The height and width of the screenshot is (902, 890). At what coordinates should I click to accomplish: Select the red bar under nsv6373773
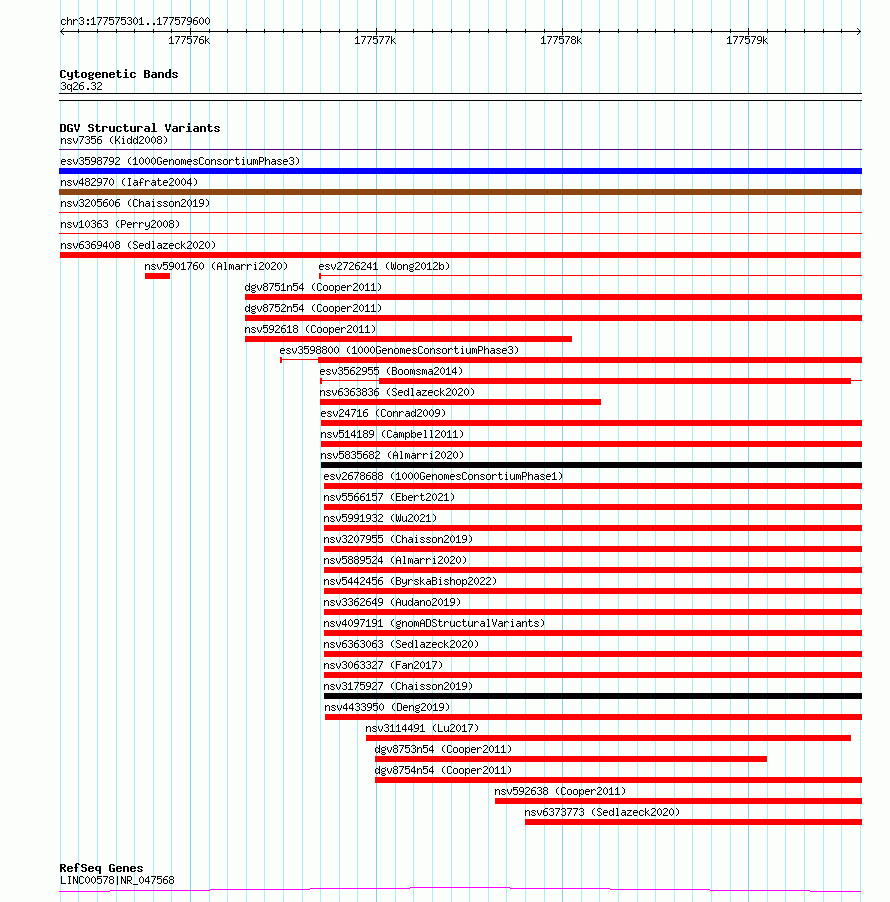pyautogui.click(x=693, y=822)
